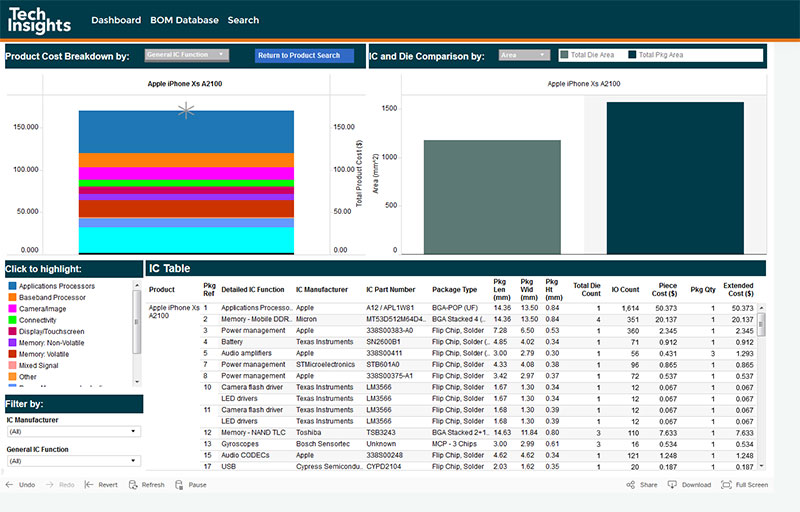Screen dimensions: 800x512
Task: Click the Undo arrow icon
Action: 10,484
